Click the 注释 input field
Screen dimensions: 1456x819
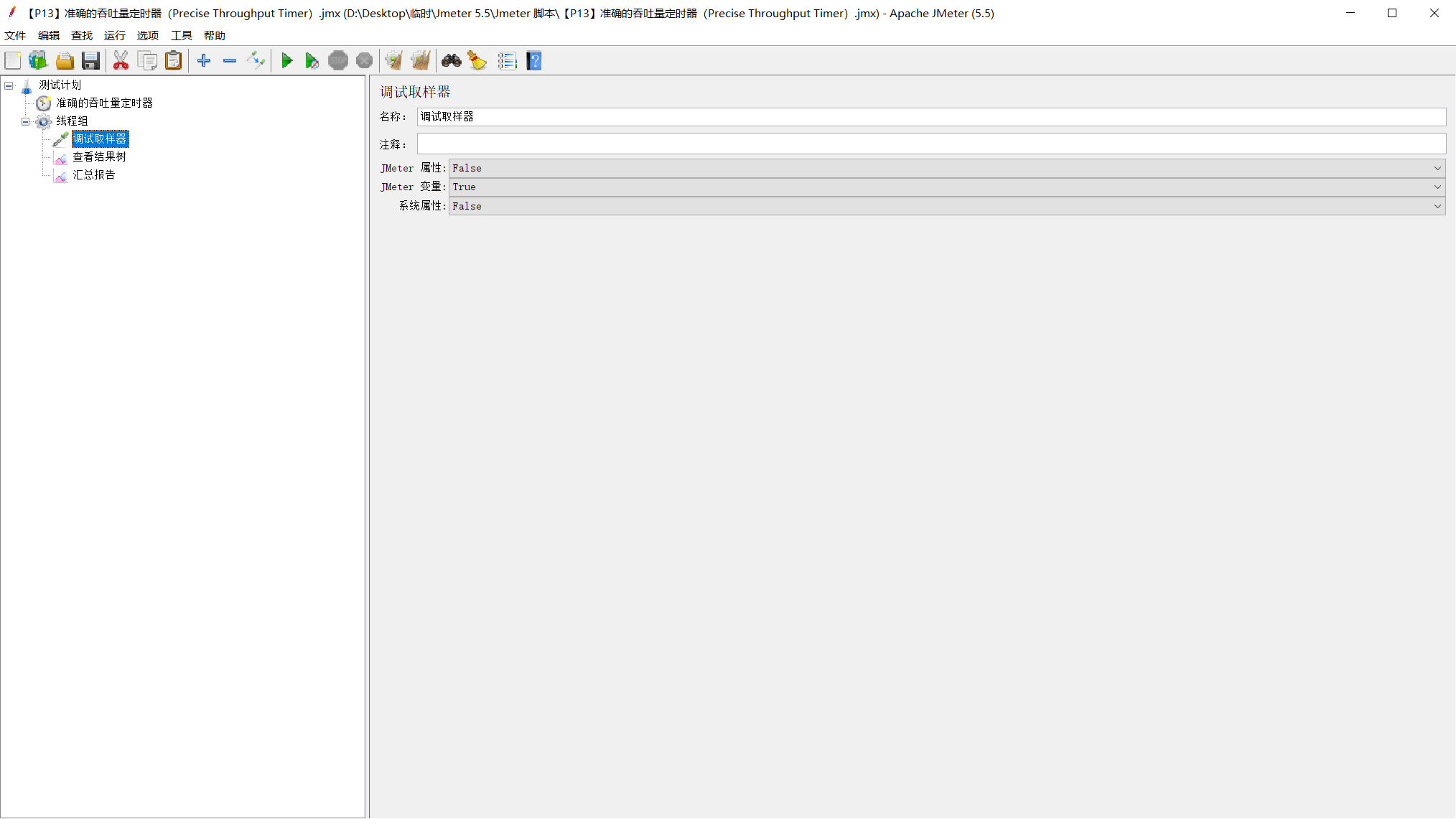tap(931, 144)
